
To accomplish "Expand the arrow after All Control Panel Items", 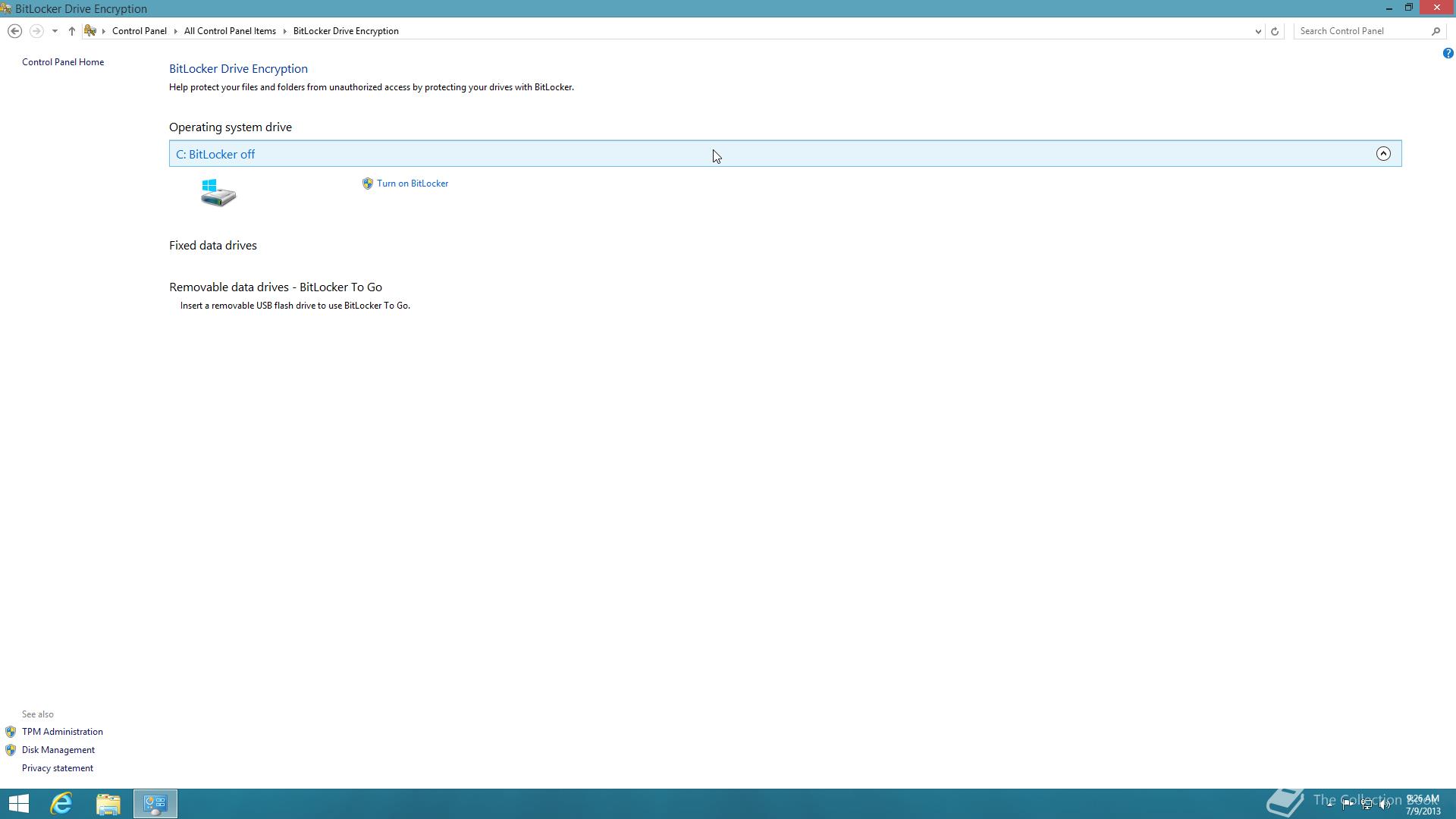I will (285, 31).
